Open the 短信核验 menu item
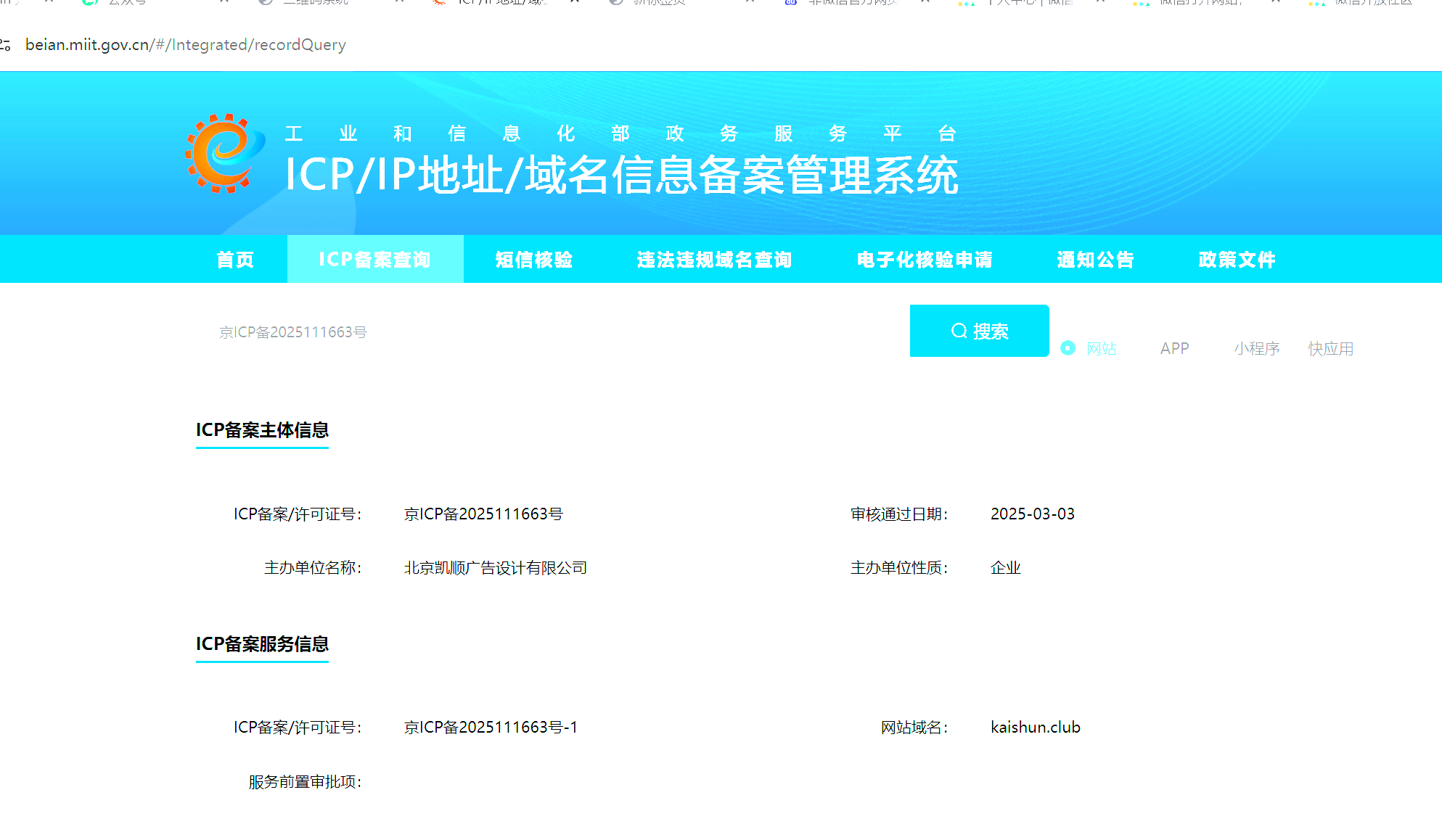This screenshot has height=840, width=1442. point(534,260)
